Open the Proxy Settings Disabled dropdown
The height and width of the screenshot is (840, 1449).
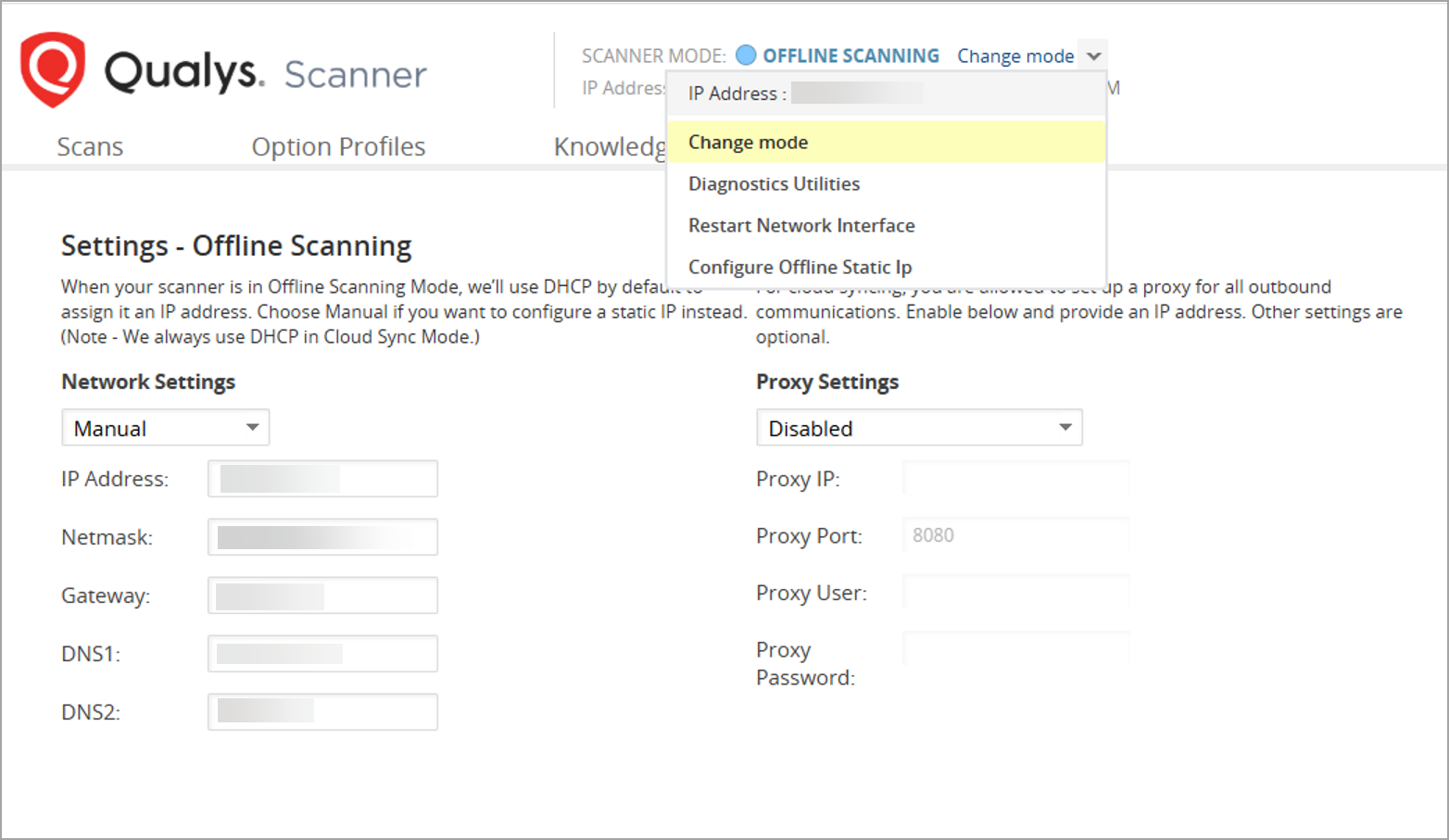tap(918, 428)
